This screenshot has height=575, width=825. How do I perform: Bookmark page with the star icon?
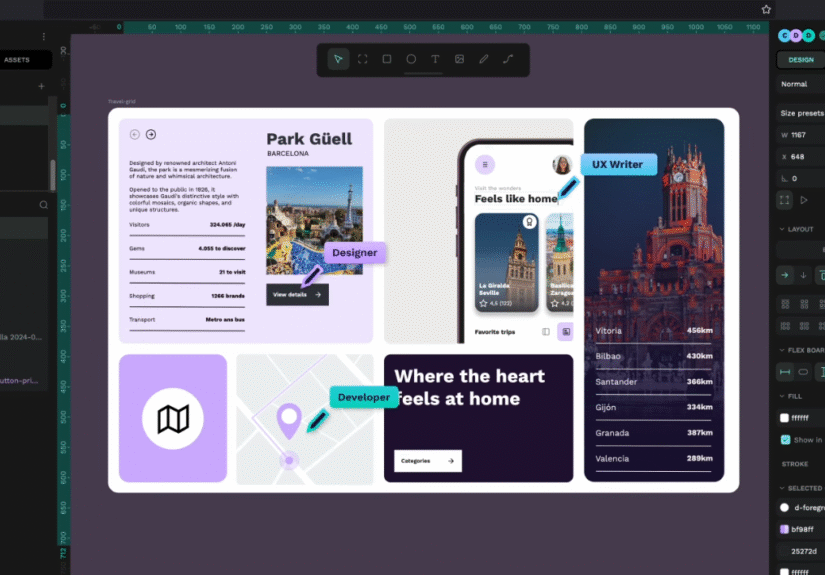click(766, 9)
